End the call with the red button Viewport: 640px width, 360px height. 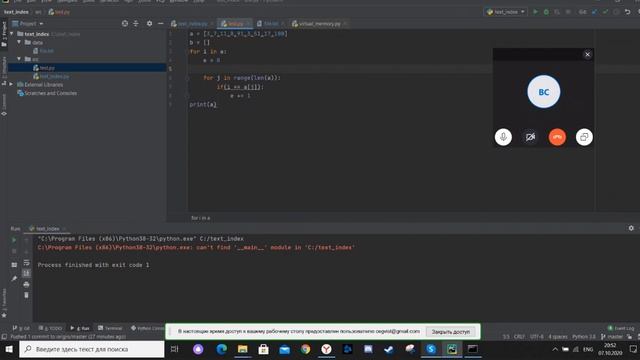click(x=557, y=137)
